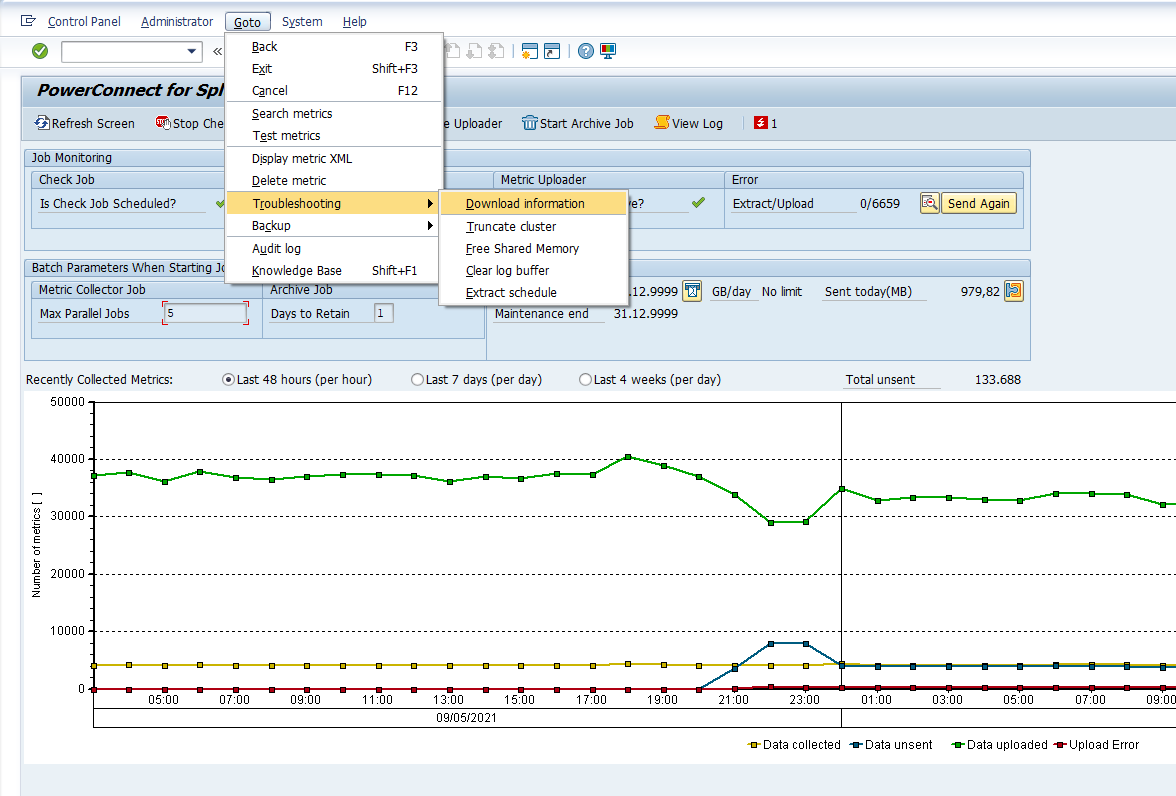
Task: Click the trash can Start Archive Job icon
Action: 530,123
